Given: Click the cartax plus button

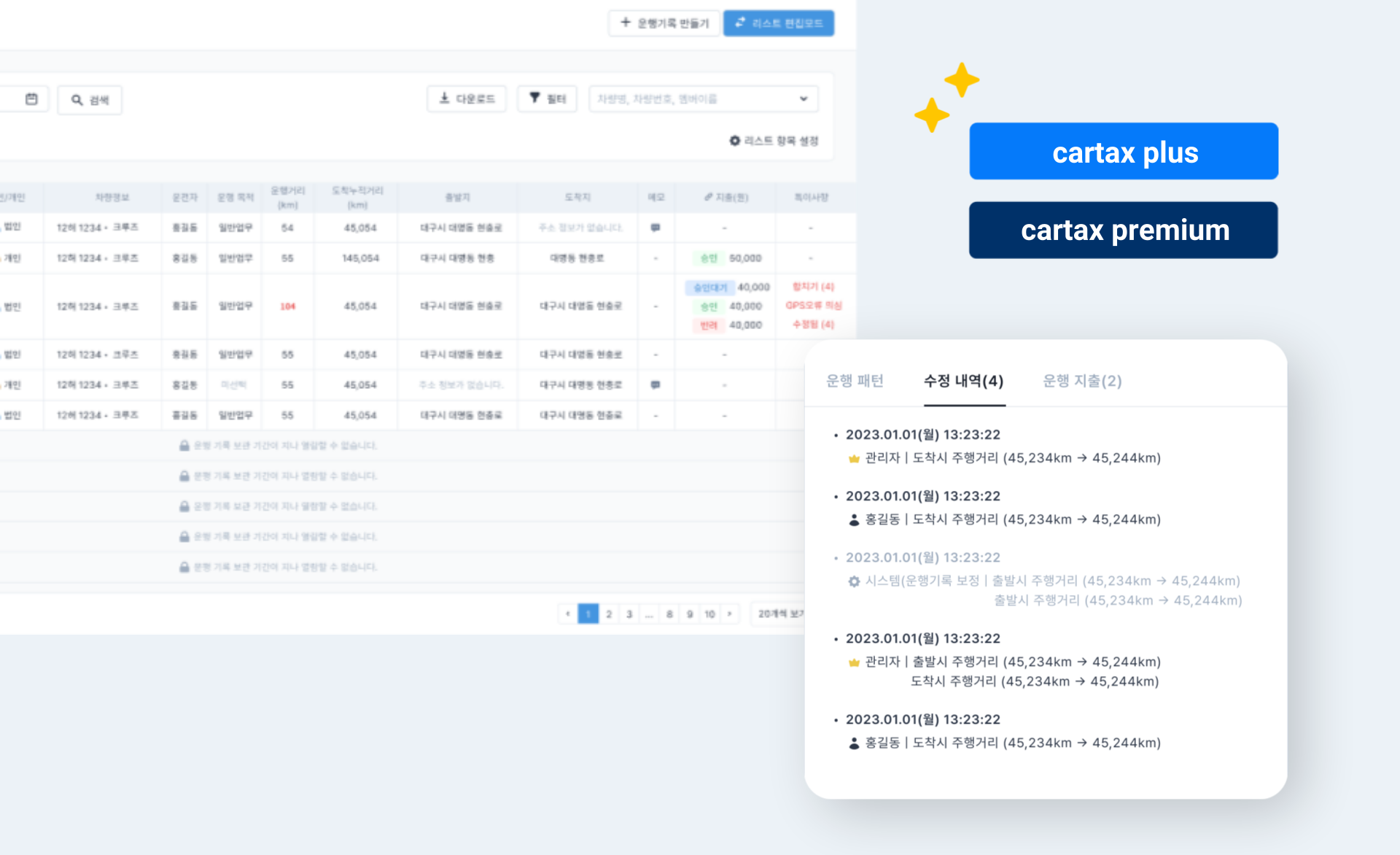Looking at the screenshot, I should (1124, 152).
